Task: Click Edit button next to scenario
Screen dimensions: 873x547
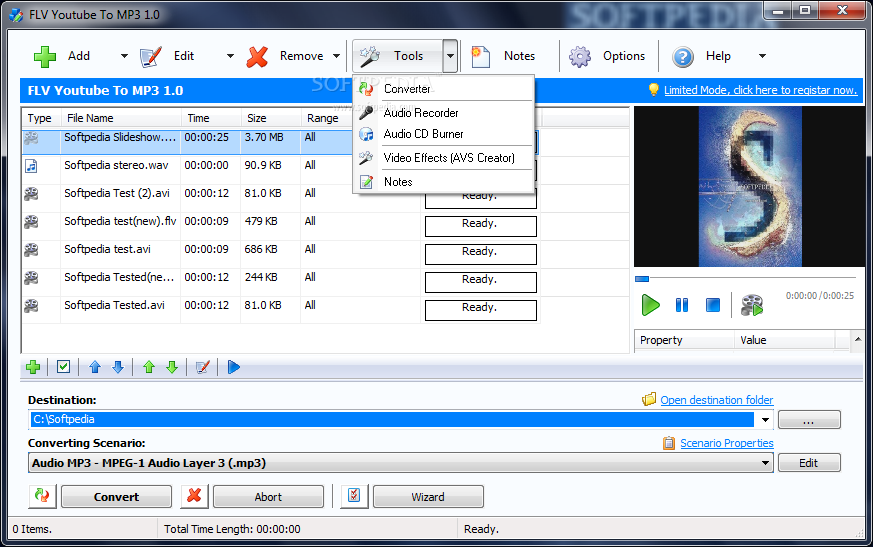Action: (x=809, y=463)
